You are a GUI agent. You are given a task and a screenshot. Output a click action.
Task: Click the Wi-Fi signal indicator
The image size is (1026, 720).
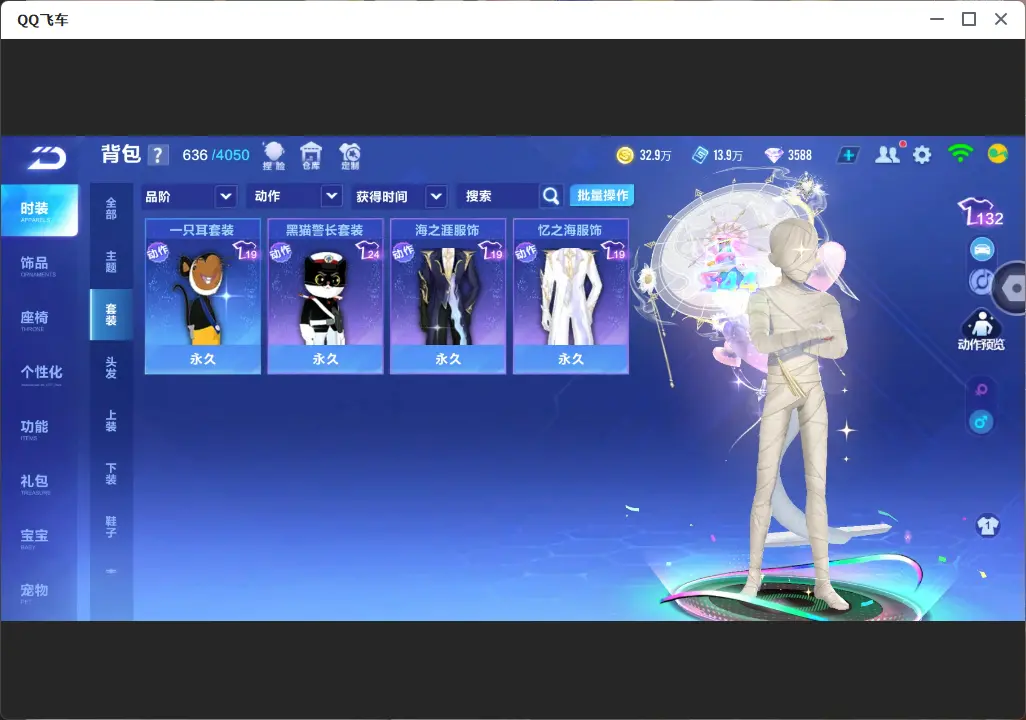pos(960,154)
